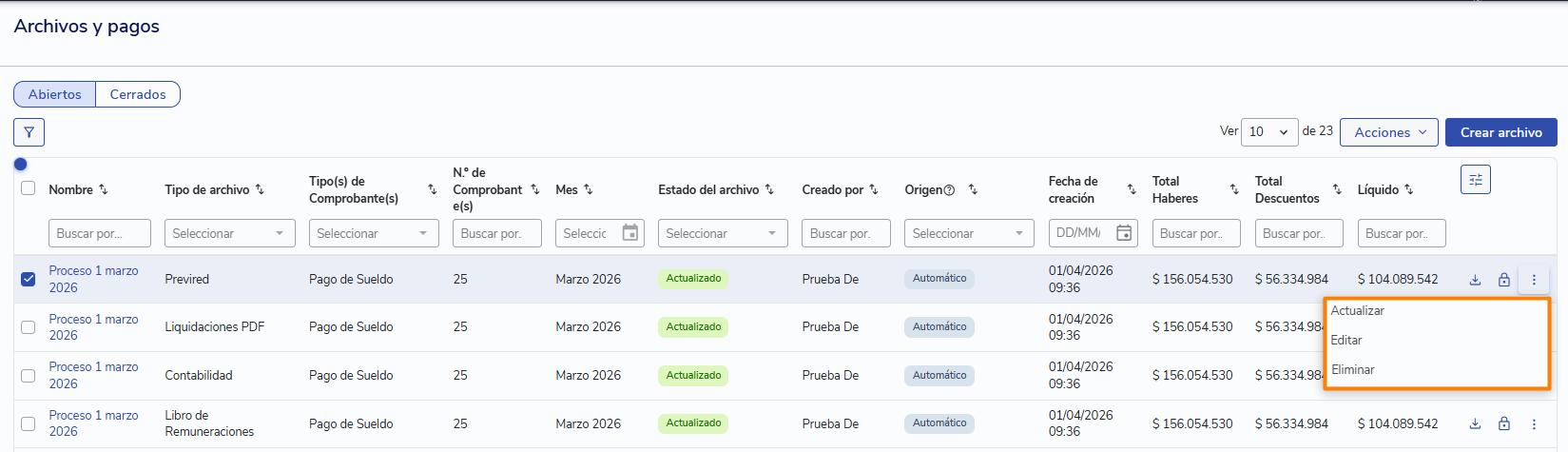The image size is (1568, 452).
Task: Open column settings icon at table right
Action: tap(1475, 180)
